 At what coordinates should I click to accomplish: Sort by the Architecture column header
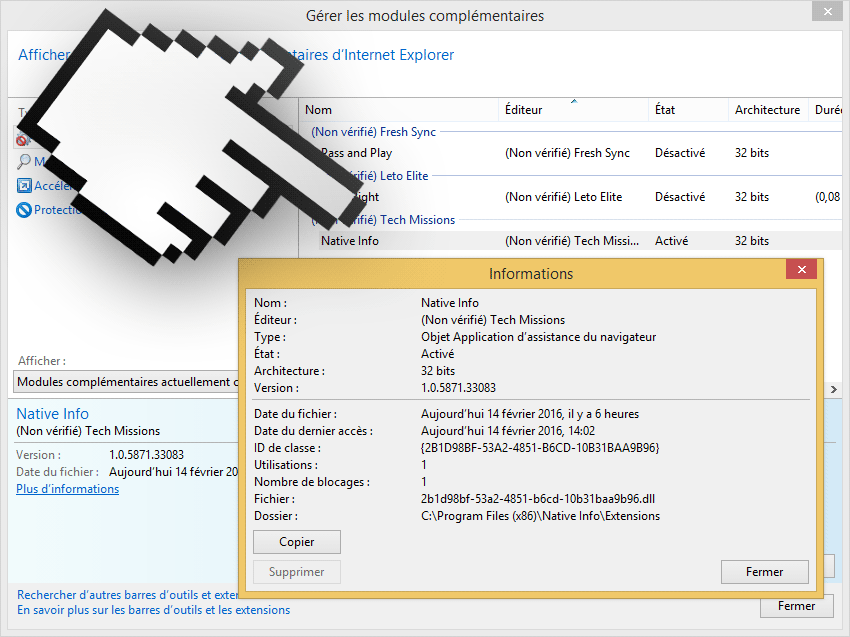tap(768, 110)
